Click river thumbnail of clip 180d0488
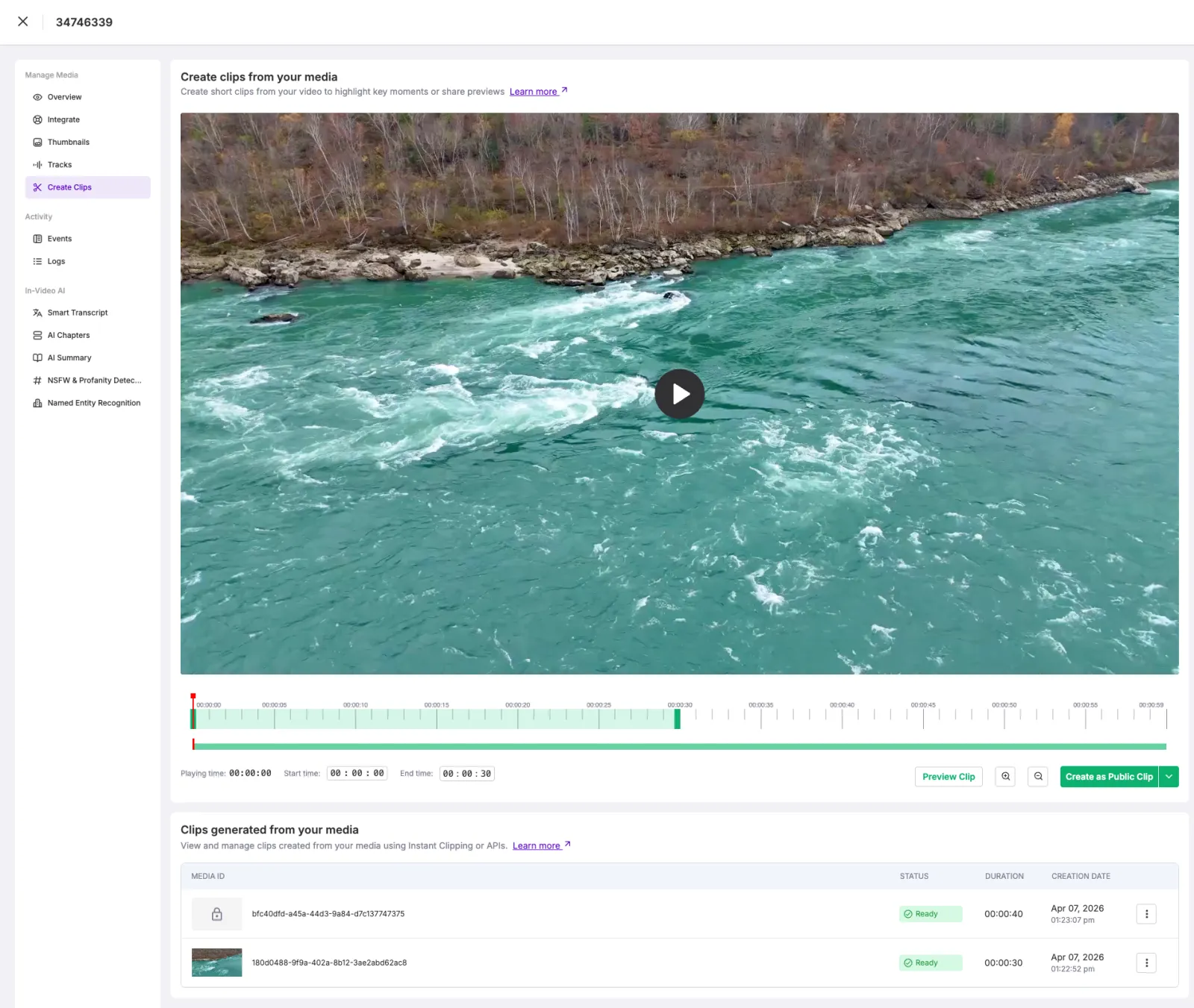Screen dimensions: 1194x1008 point(217,962)
